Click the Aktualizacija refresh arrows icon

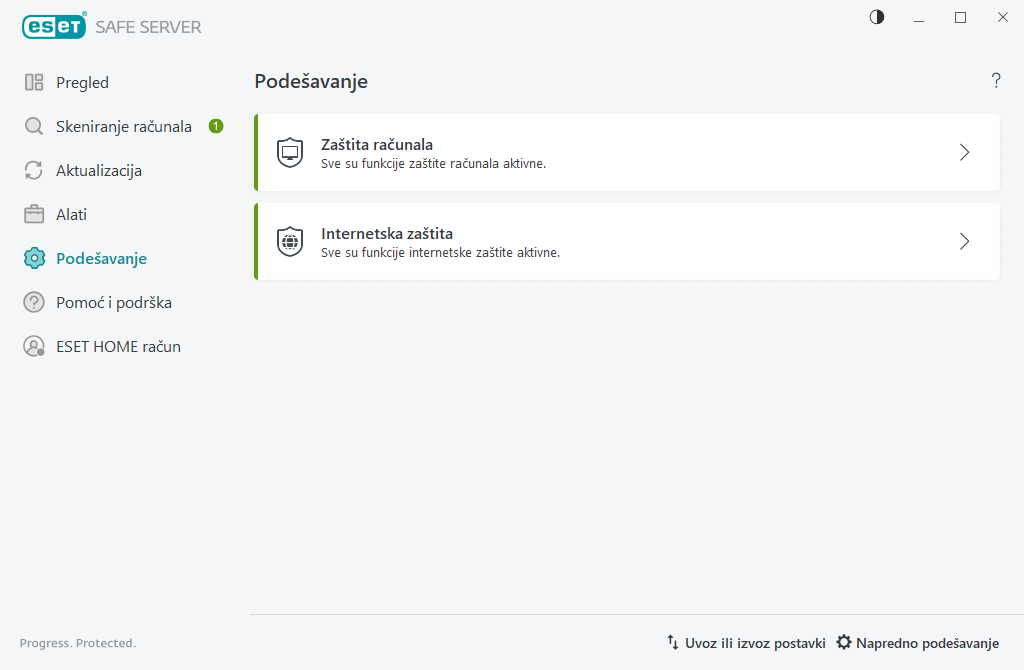[x=34, y=171]
